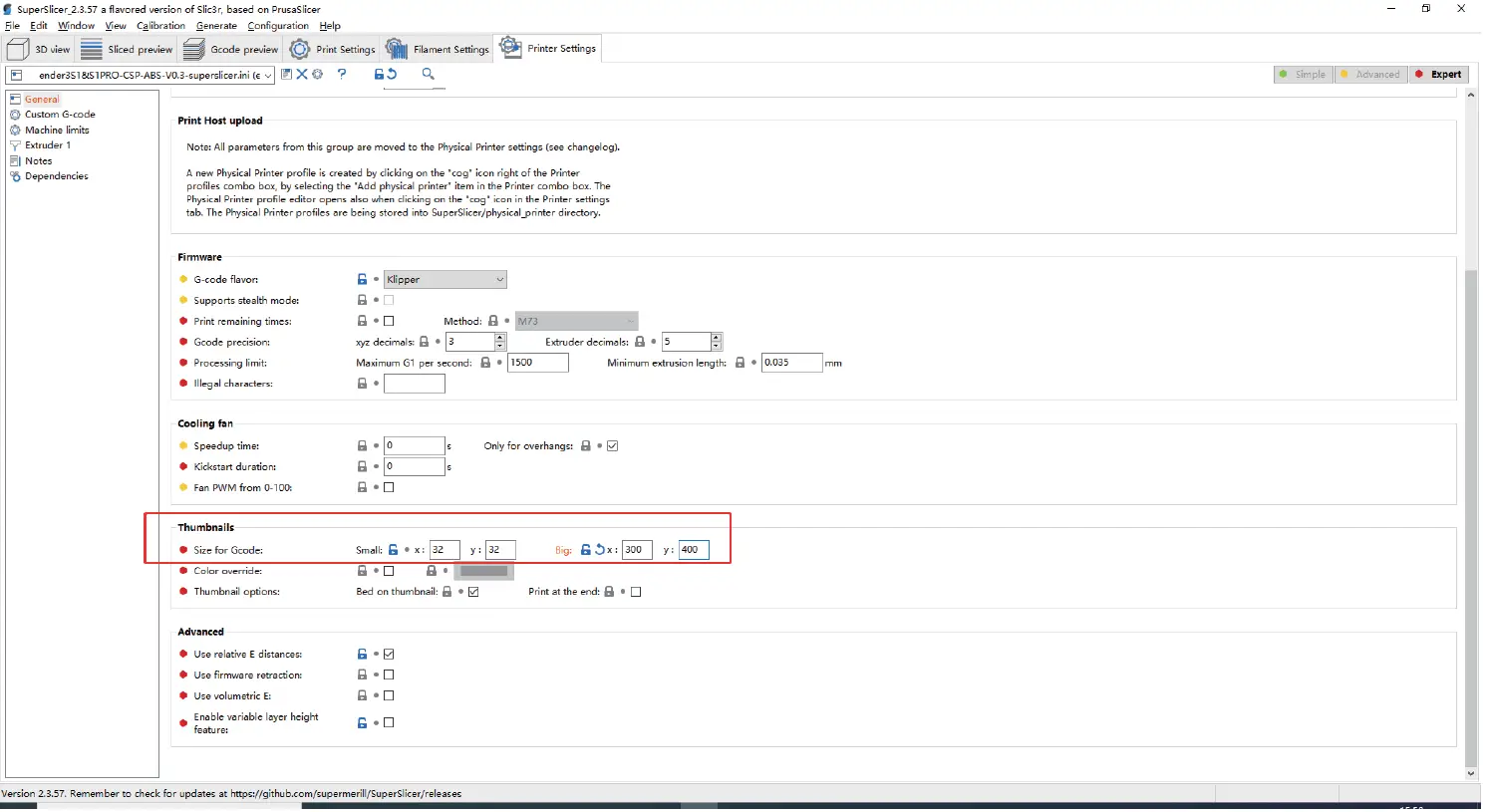Click the unlocked padlock icon in the preset toolbar
The image size is (1485, 812).
click(379, 74)
